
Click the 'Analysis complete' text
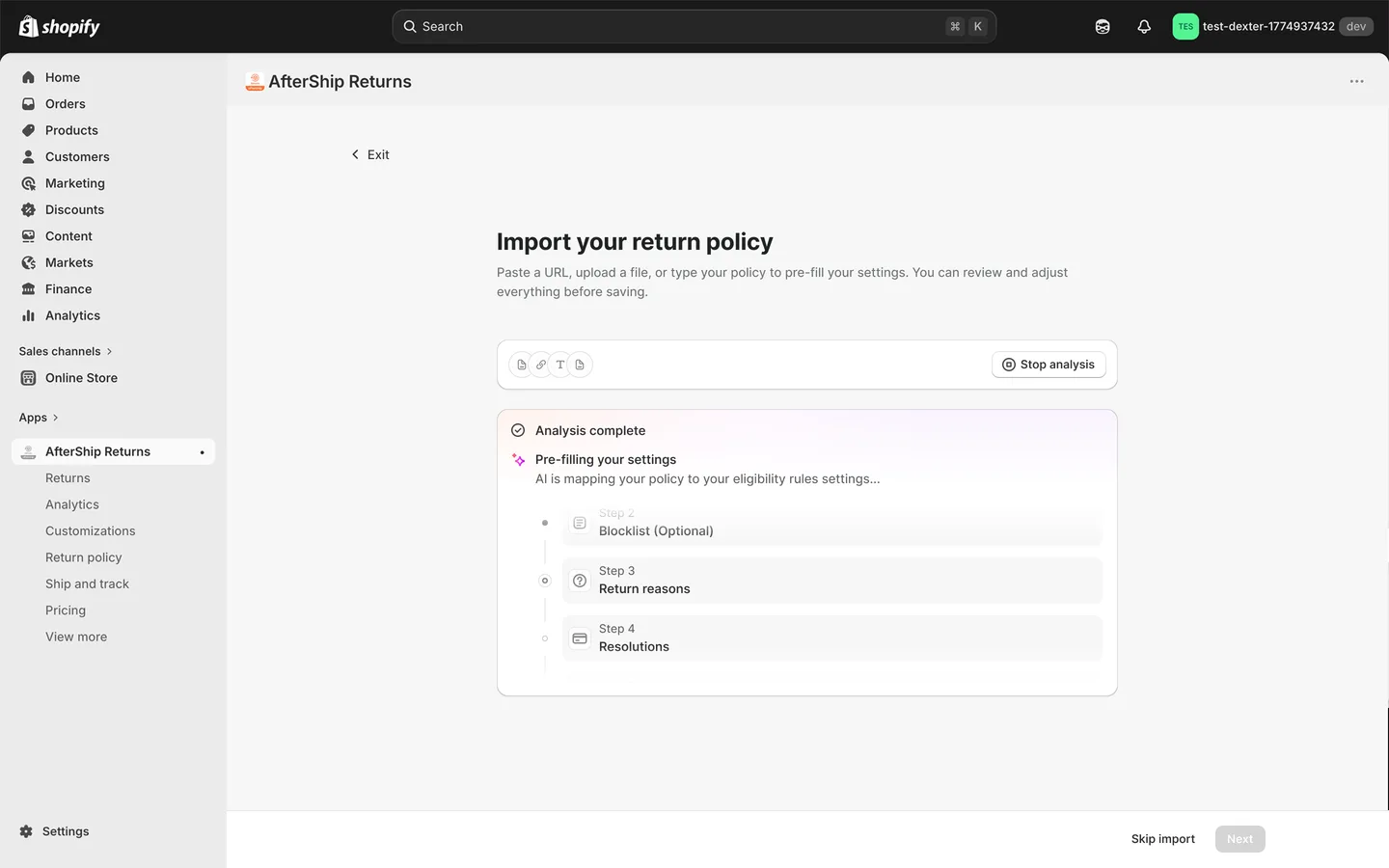(x=590, y=430)
